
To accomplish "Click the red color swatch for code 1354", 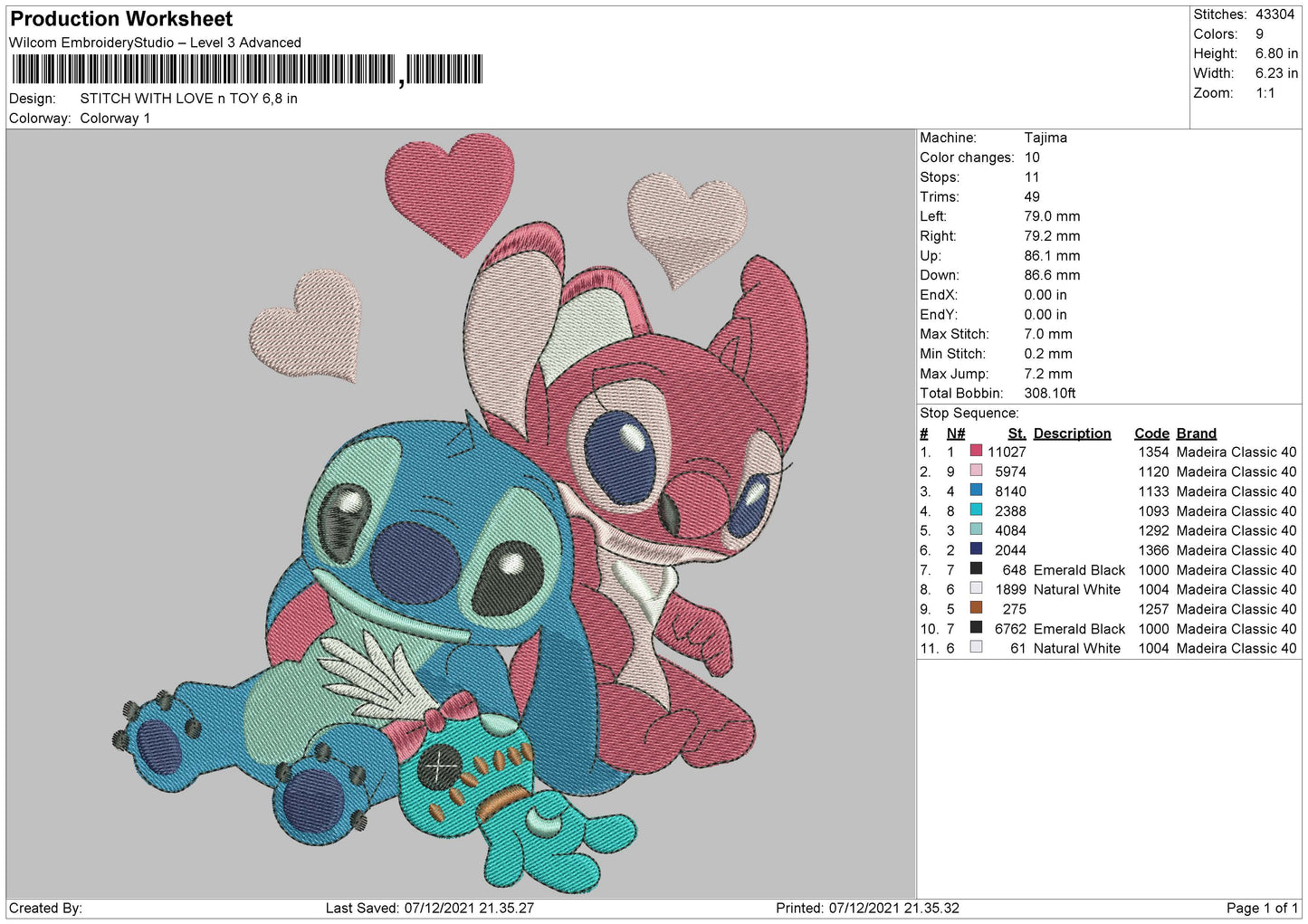I will click(976, 451).
